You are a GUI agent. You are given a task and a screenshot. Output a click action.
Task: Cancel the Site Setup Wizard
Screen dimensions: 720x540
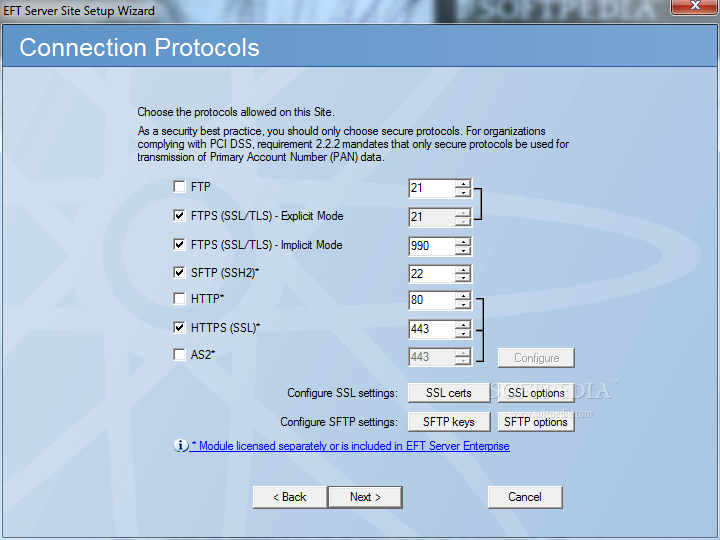point(525,497)
